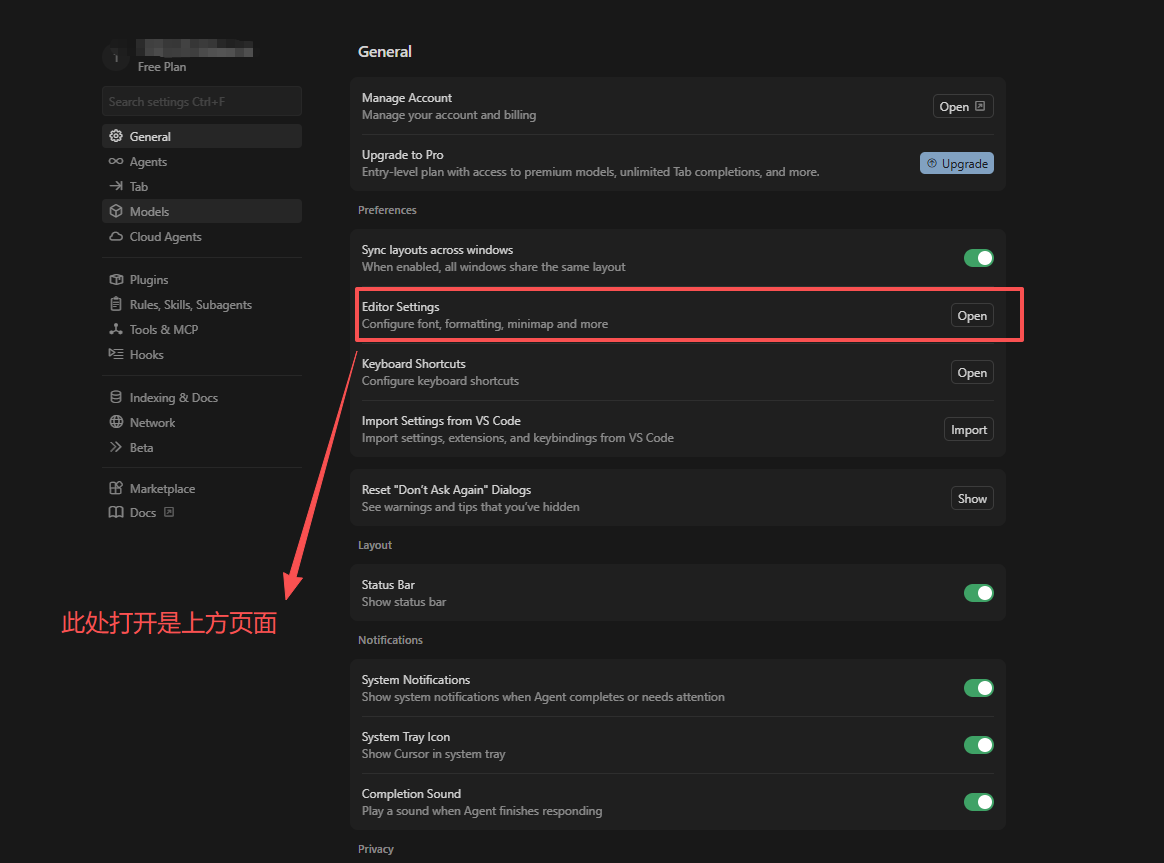Click the Rules, Skills, Subagents clipboard icon
The height and width of the screenshot is (863, 1164).
116,304
